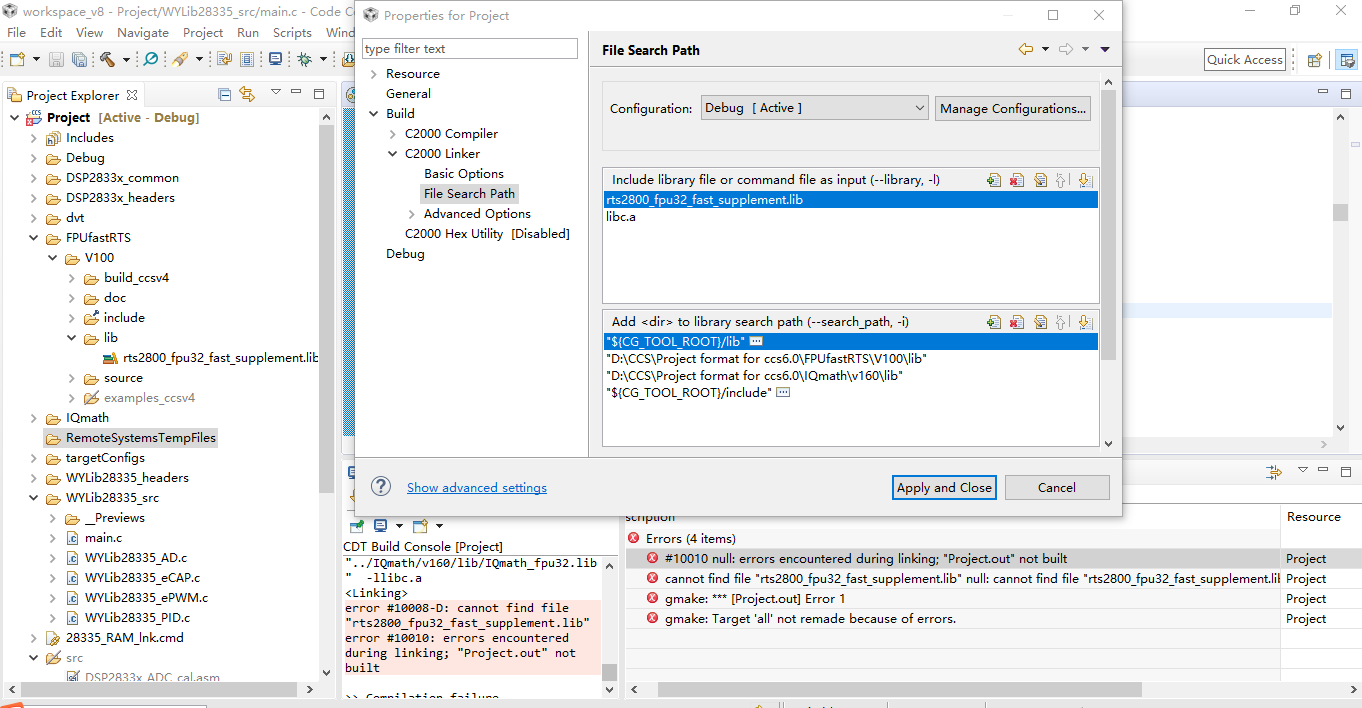1362x708 pixels.
Task: Open the Build hammer dropdown arrow
Action: [x=125, y=60]
